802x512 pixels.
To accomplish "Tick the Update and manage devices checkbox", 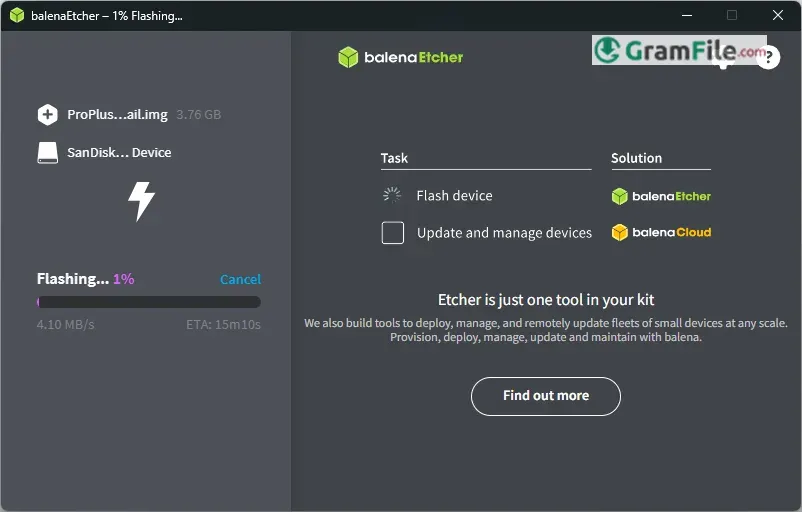I will point(393,233).
